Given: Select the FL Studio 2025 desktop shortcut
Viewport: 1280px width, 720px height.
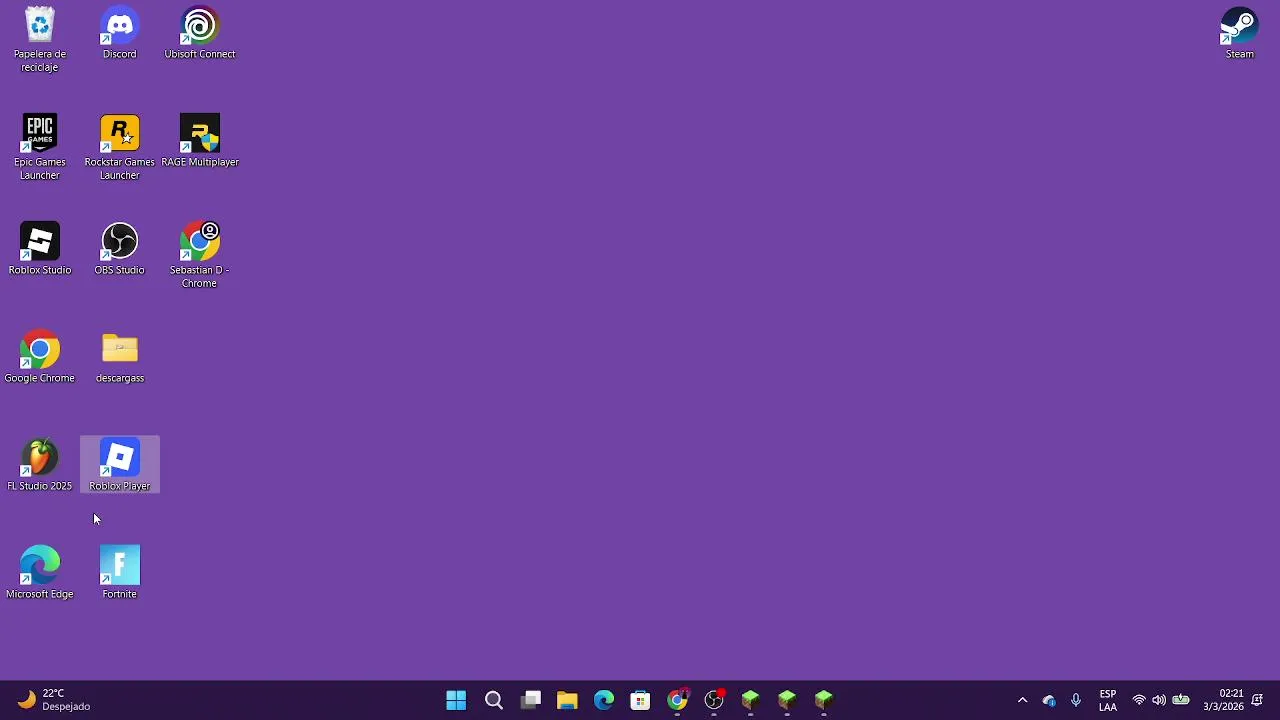Looking at the screenshot, I should (x=40, y=465).
